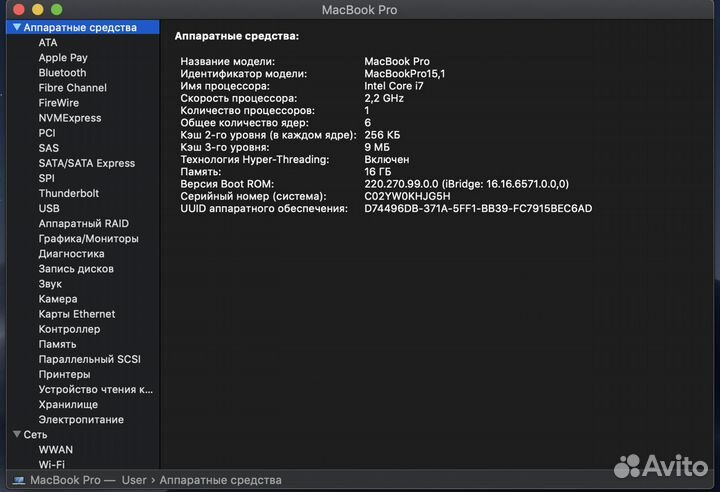Click the Аппаратные средства: heading text

pos(237,36)
